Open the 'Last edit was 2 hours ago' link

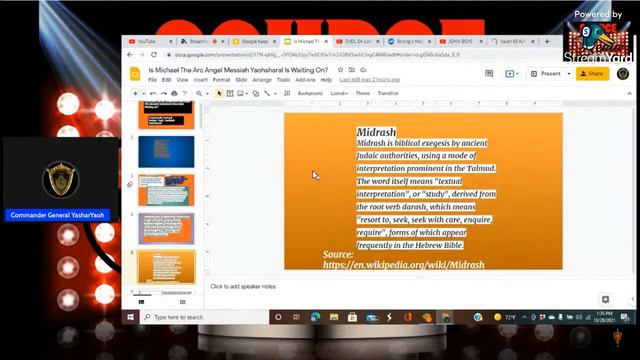[x=369, y=80]
